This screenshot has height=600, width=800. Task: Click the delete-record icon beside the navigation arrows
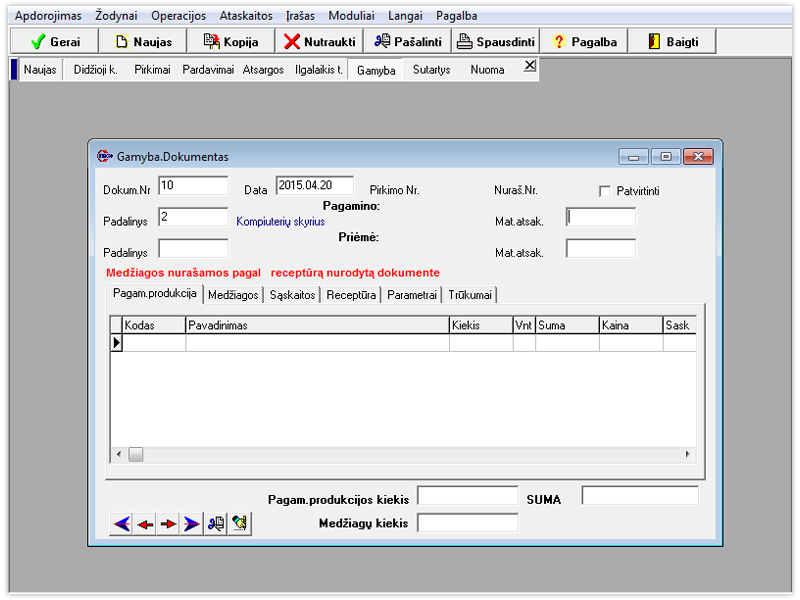216,524
